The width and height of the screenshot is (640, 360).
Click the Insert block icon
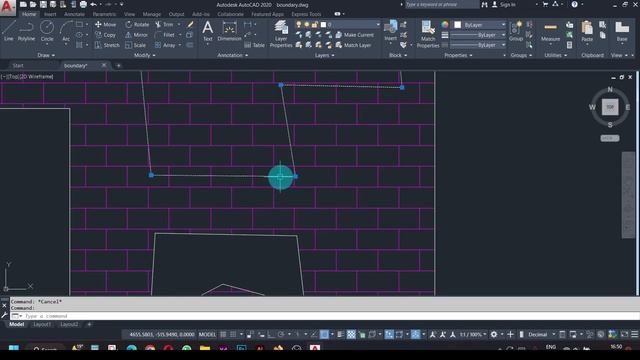tap(390, 31)
